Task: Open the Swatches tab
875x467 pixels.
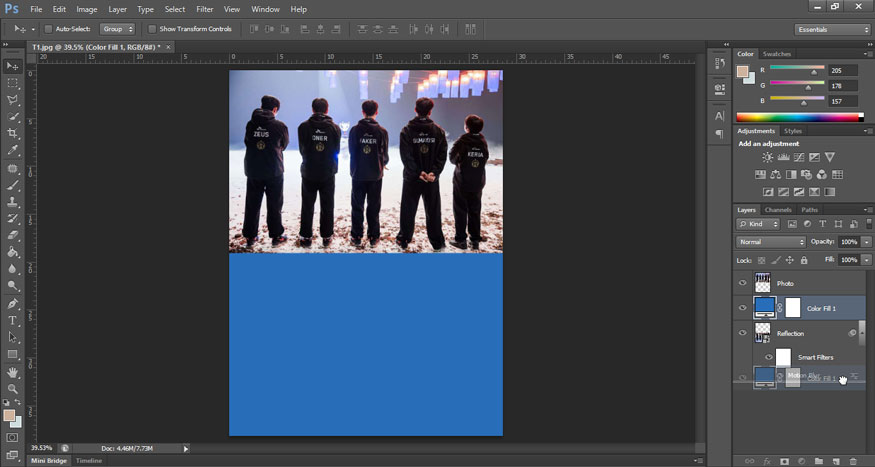Action: click(x=776, y=54)
